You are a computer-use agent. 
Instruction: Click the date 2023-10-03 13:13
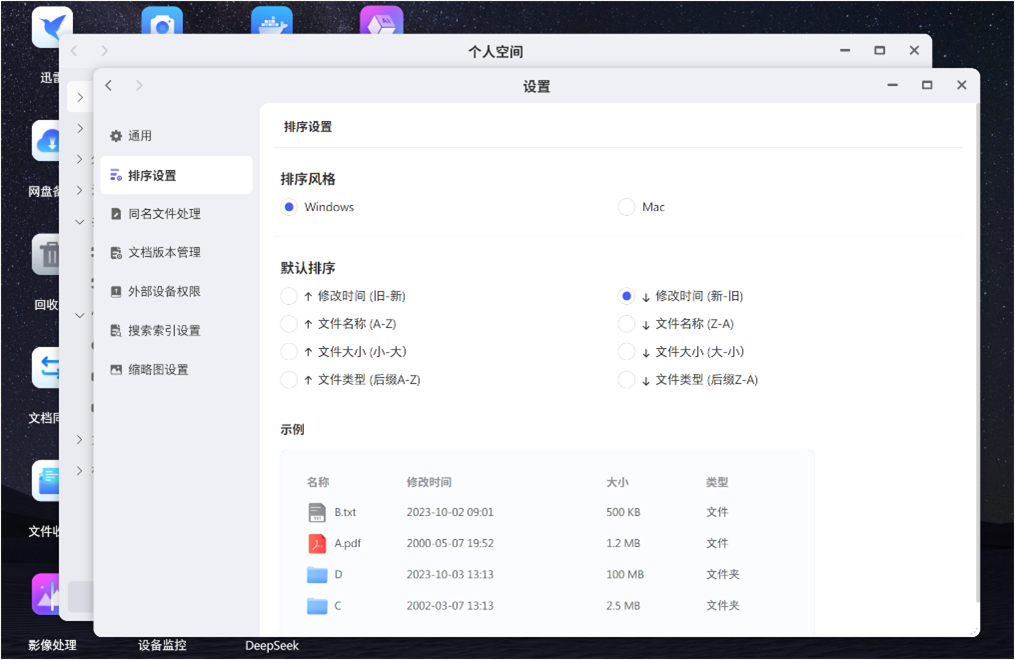(450, 575)
